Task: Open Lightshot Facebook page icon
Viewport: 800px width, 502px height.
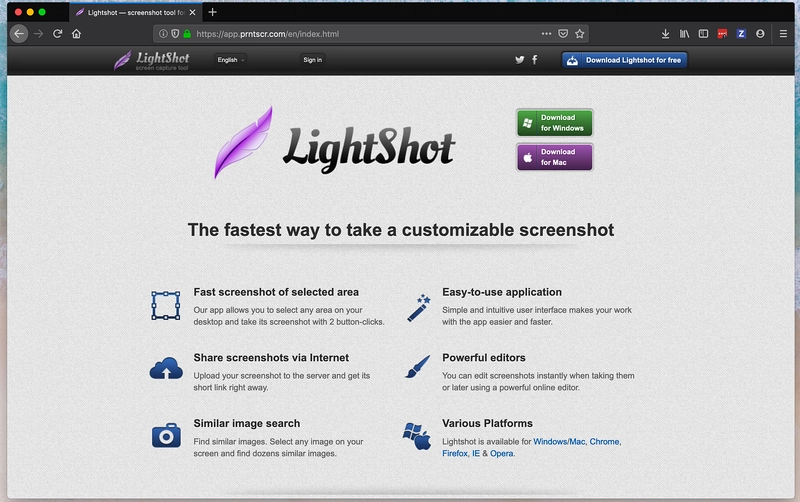Action: coord(534,60)
